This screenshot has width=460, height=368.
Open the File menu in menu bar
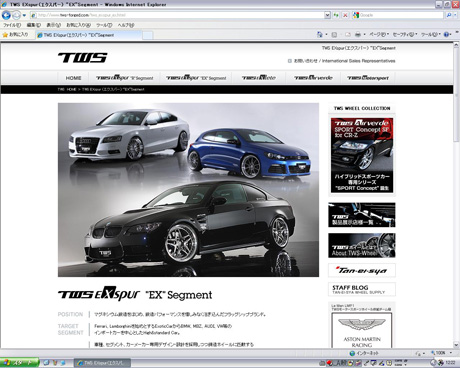12,25
